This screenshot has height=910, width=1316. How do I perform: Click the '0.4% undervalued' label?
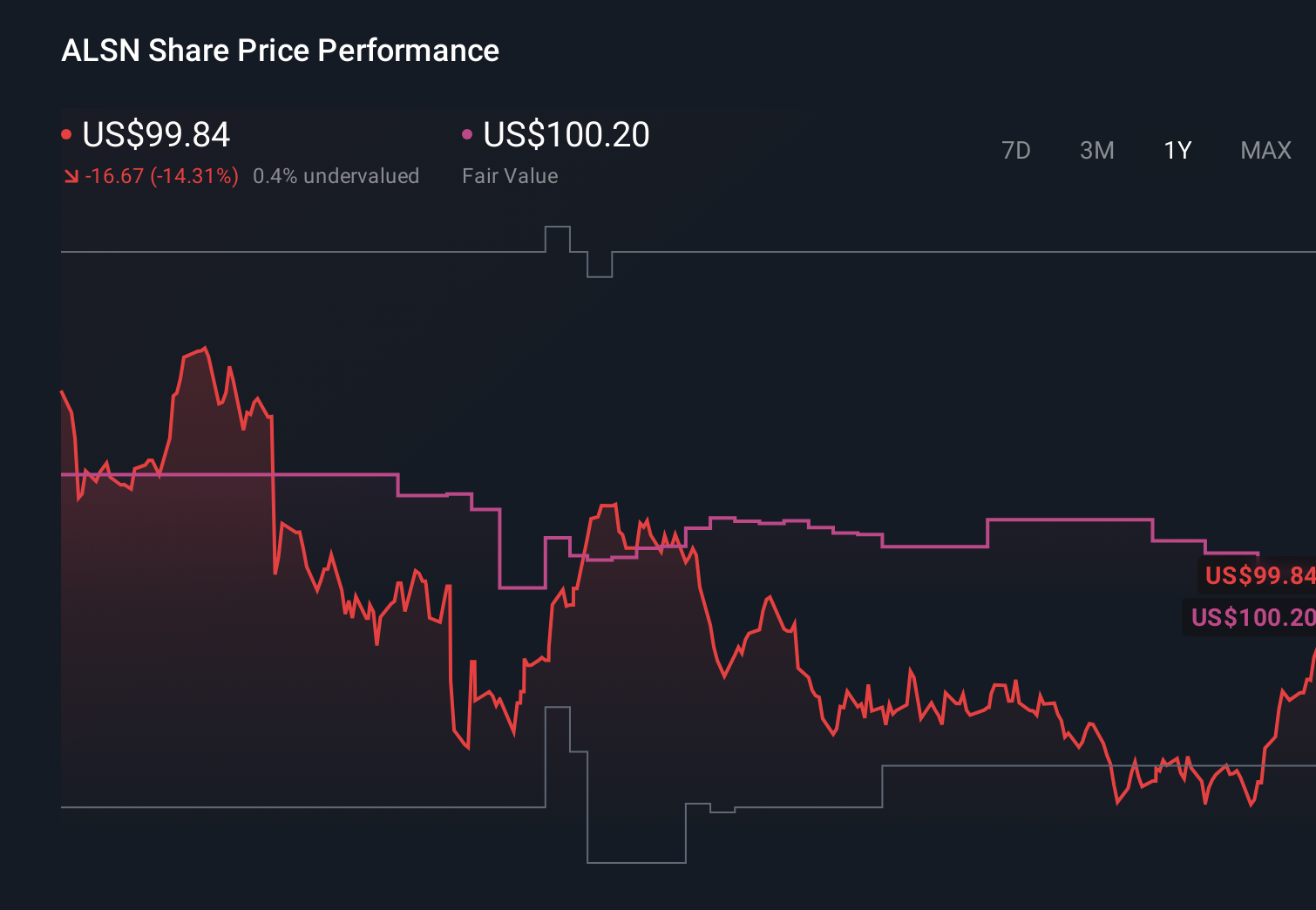[x=336, y=175]
